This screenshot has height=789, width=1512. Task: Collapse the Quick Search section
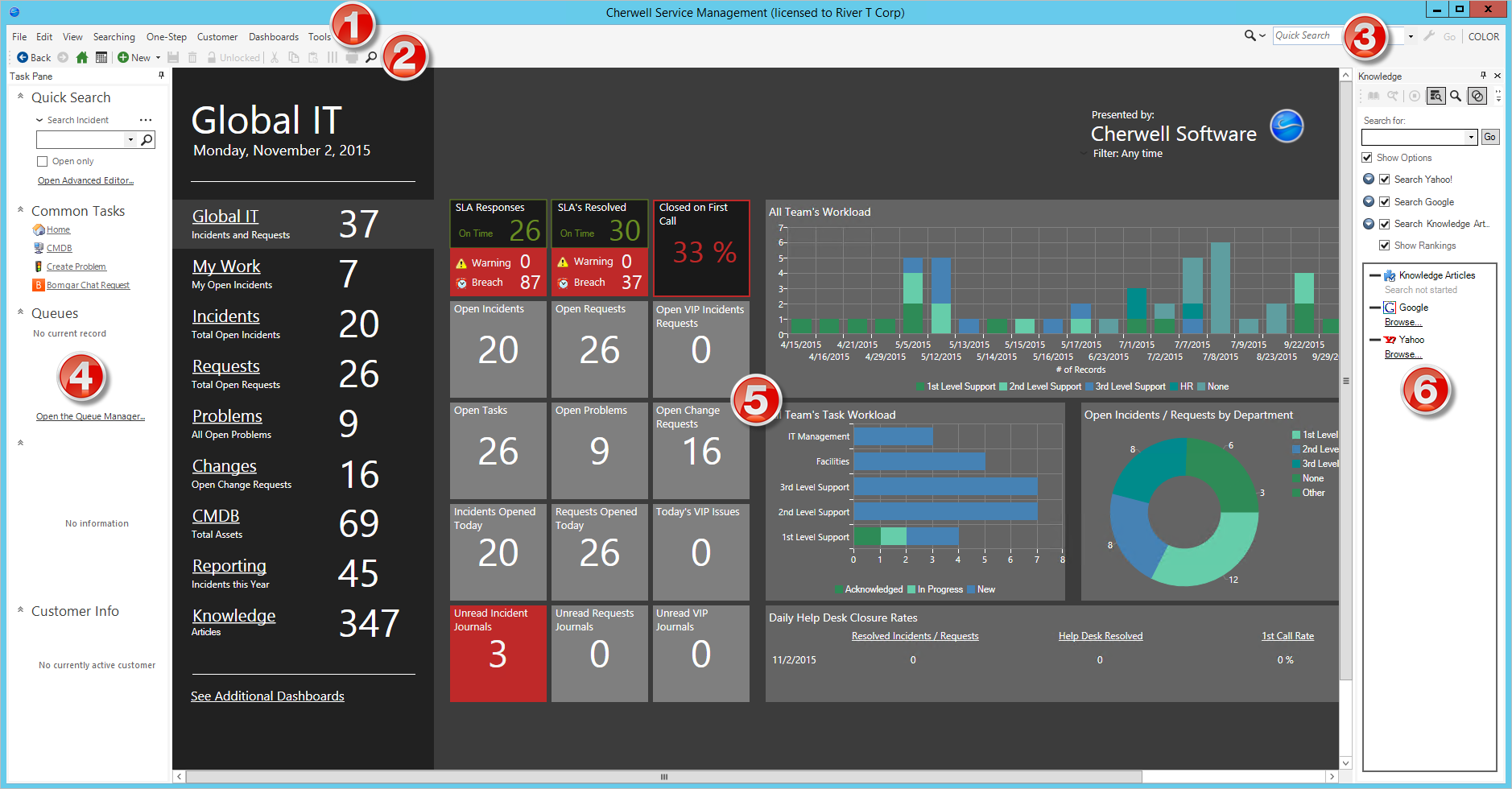(x=20, y=96)
